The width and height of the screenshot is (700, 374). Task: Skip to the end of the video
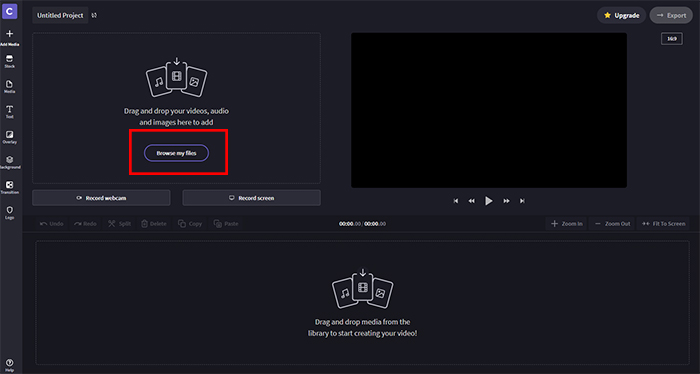click(x=522, y=201)
